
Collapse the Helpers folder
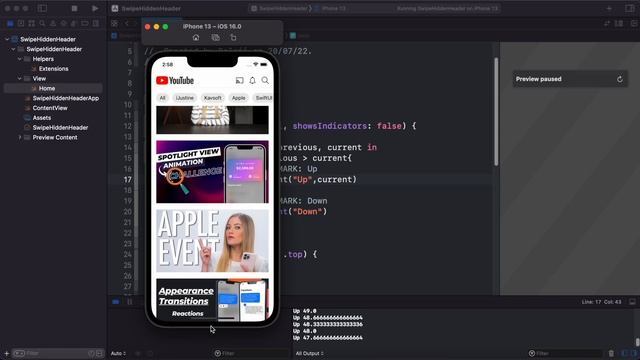click(x=19, y=59)
